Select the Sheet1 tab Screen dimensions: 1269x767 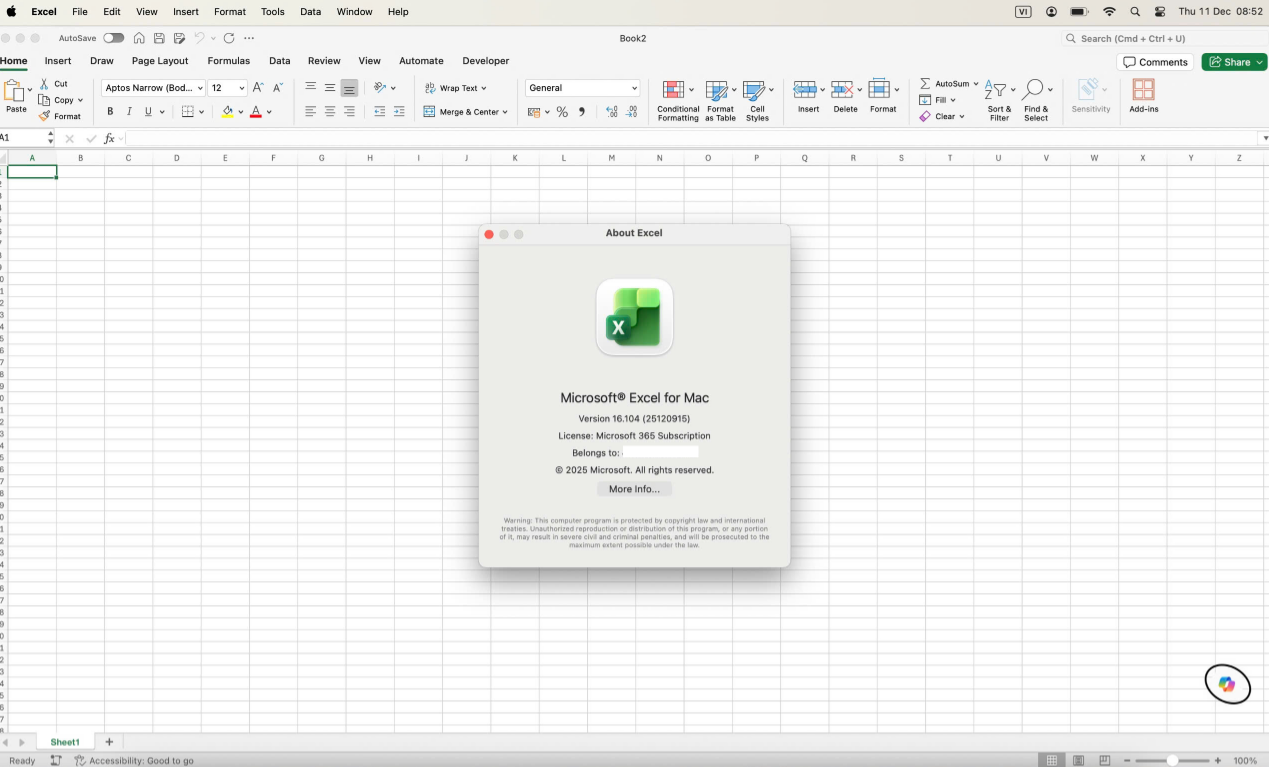pos(65,742)
